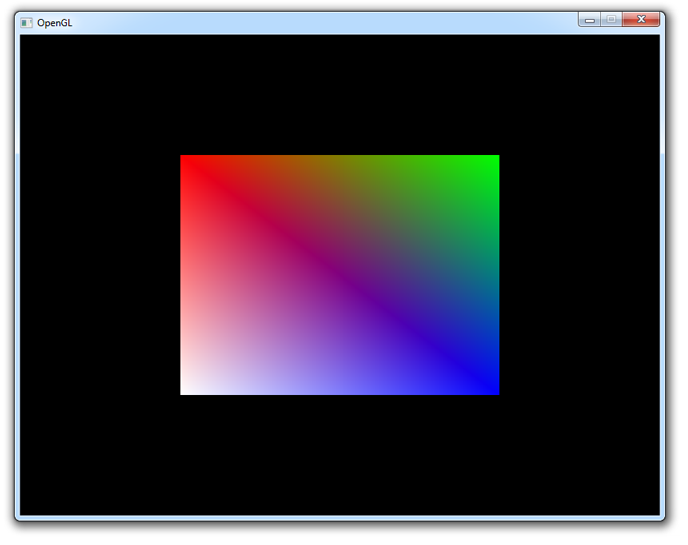
Task: Click the OpenGL window's title bar icon
Action: pyautogui.click(x=26, y=23)
